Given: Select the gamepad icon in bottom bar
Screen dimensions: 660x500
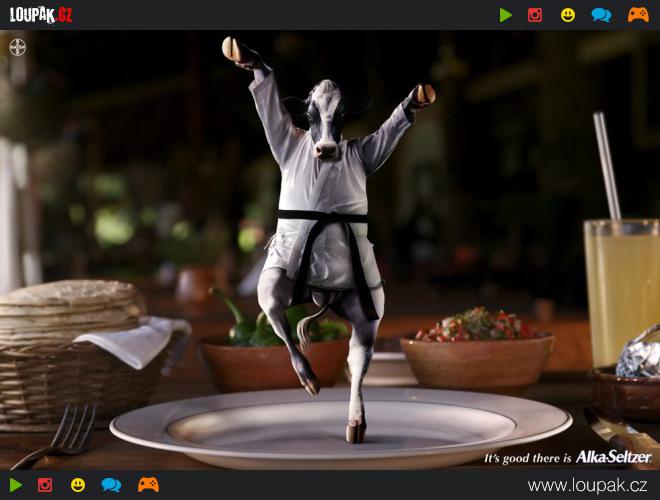Looking at the screenshot, I should point(148,485).
